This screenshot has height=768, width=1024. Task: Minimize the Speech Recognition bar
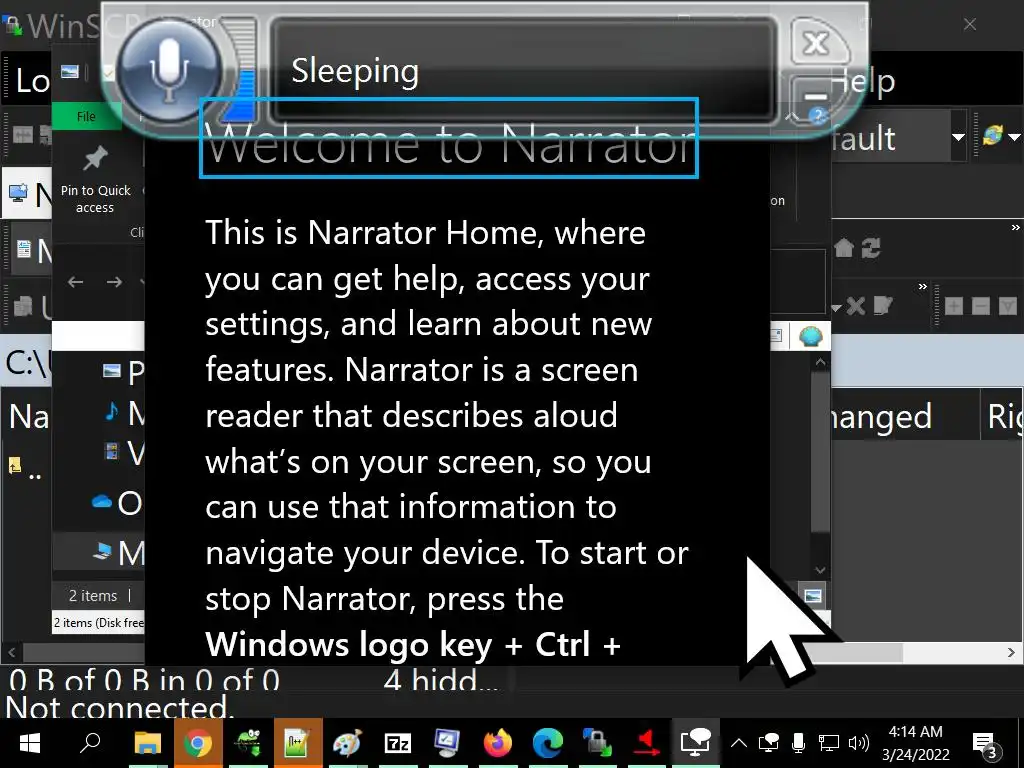[815, 97]
